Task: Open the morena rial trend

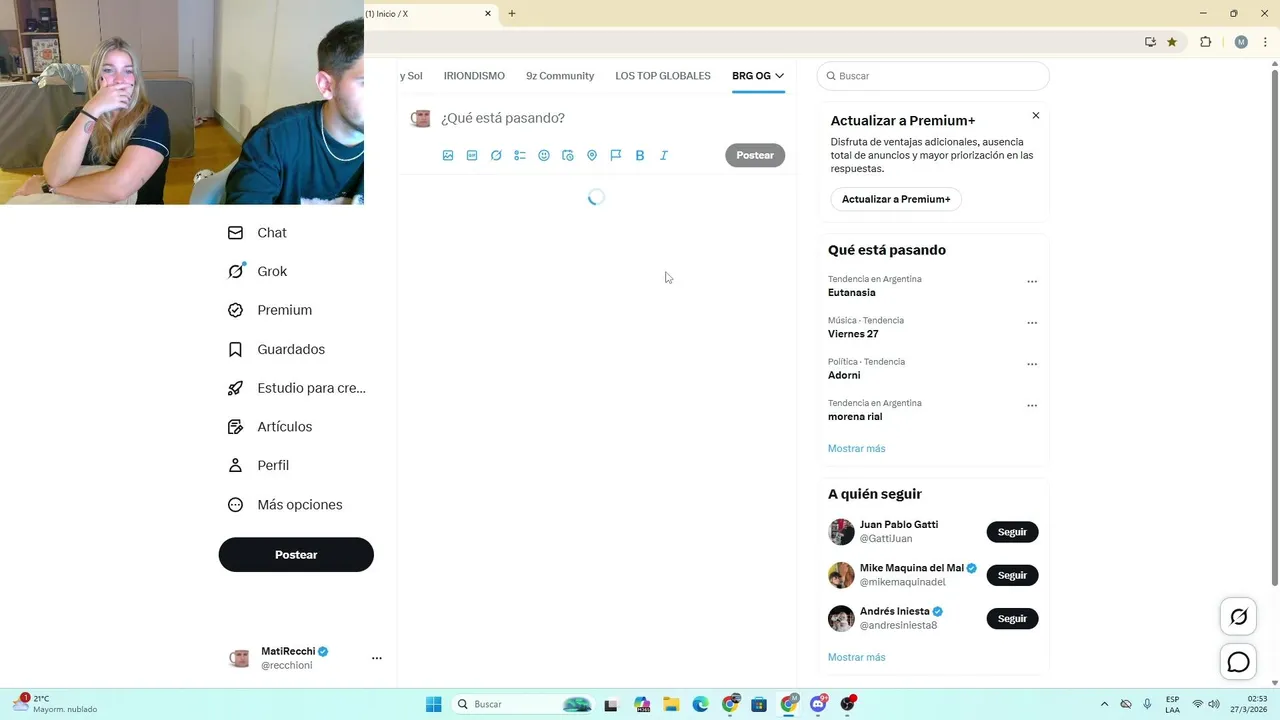Action: point(855,417)
